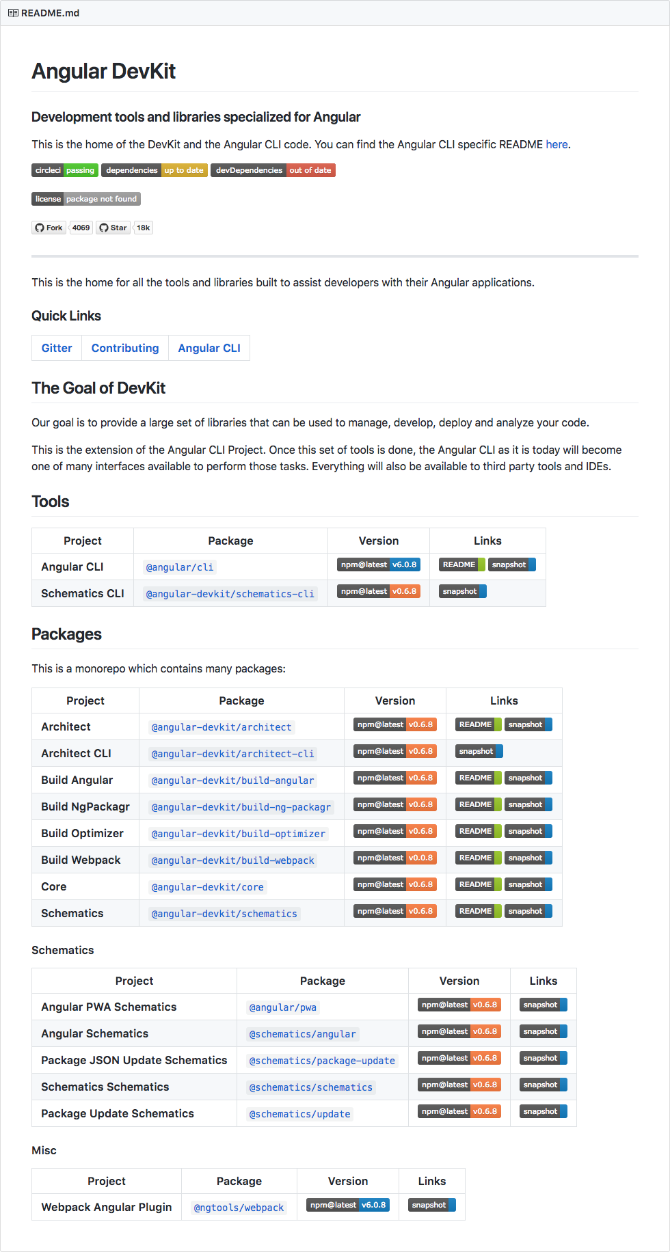Click the @angular/cli package link
Screen dimensions: 670x1252
(180, 567)
